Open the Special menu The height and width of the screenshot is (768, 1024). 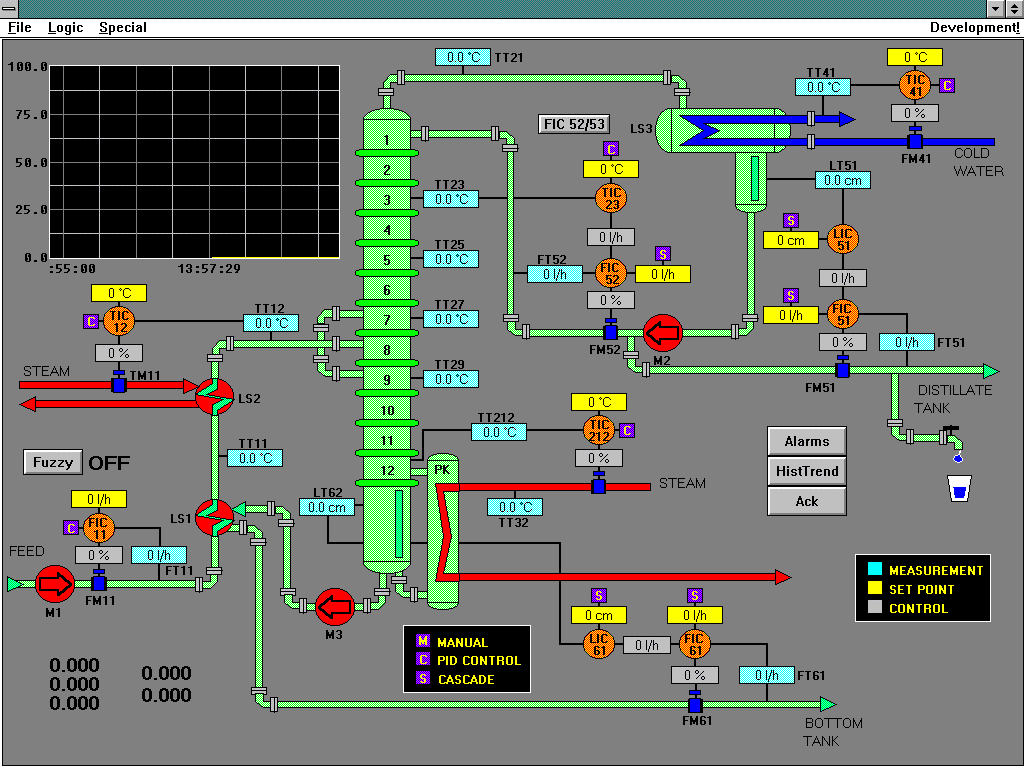[122, 27]
